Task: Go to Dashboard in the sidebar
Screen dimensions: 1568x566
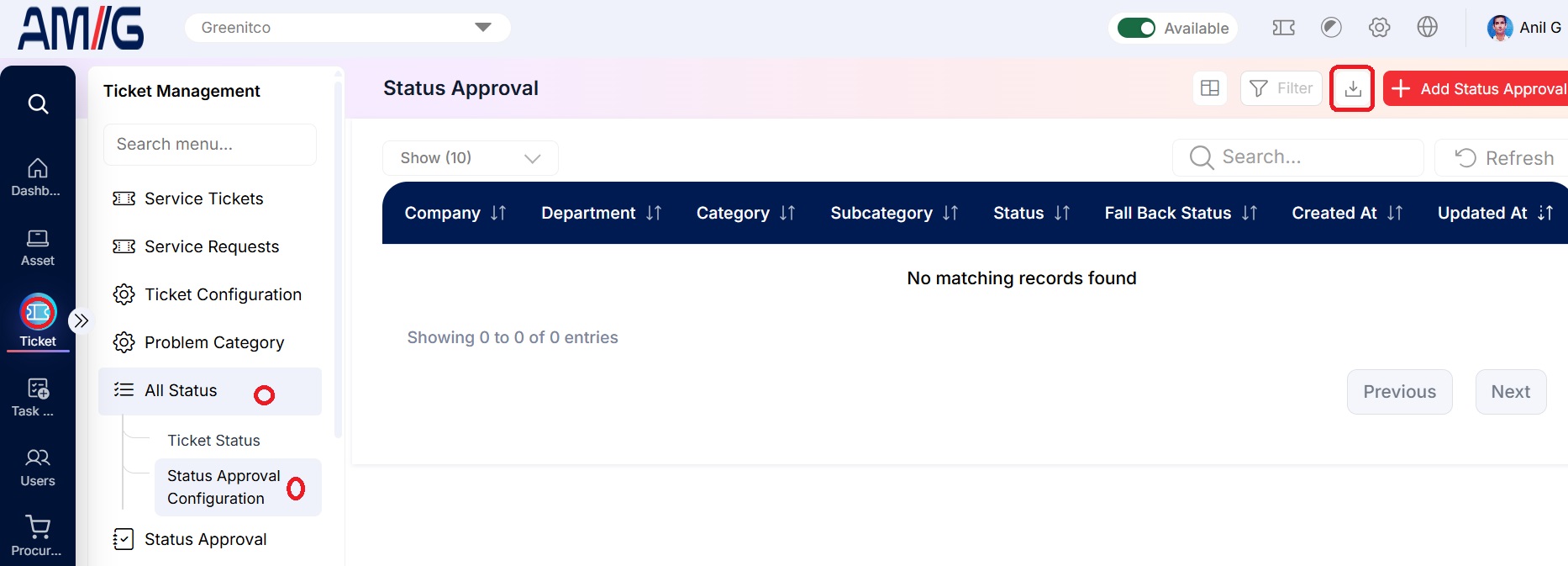Action: tap(37, 177)
